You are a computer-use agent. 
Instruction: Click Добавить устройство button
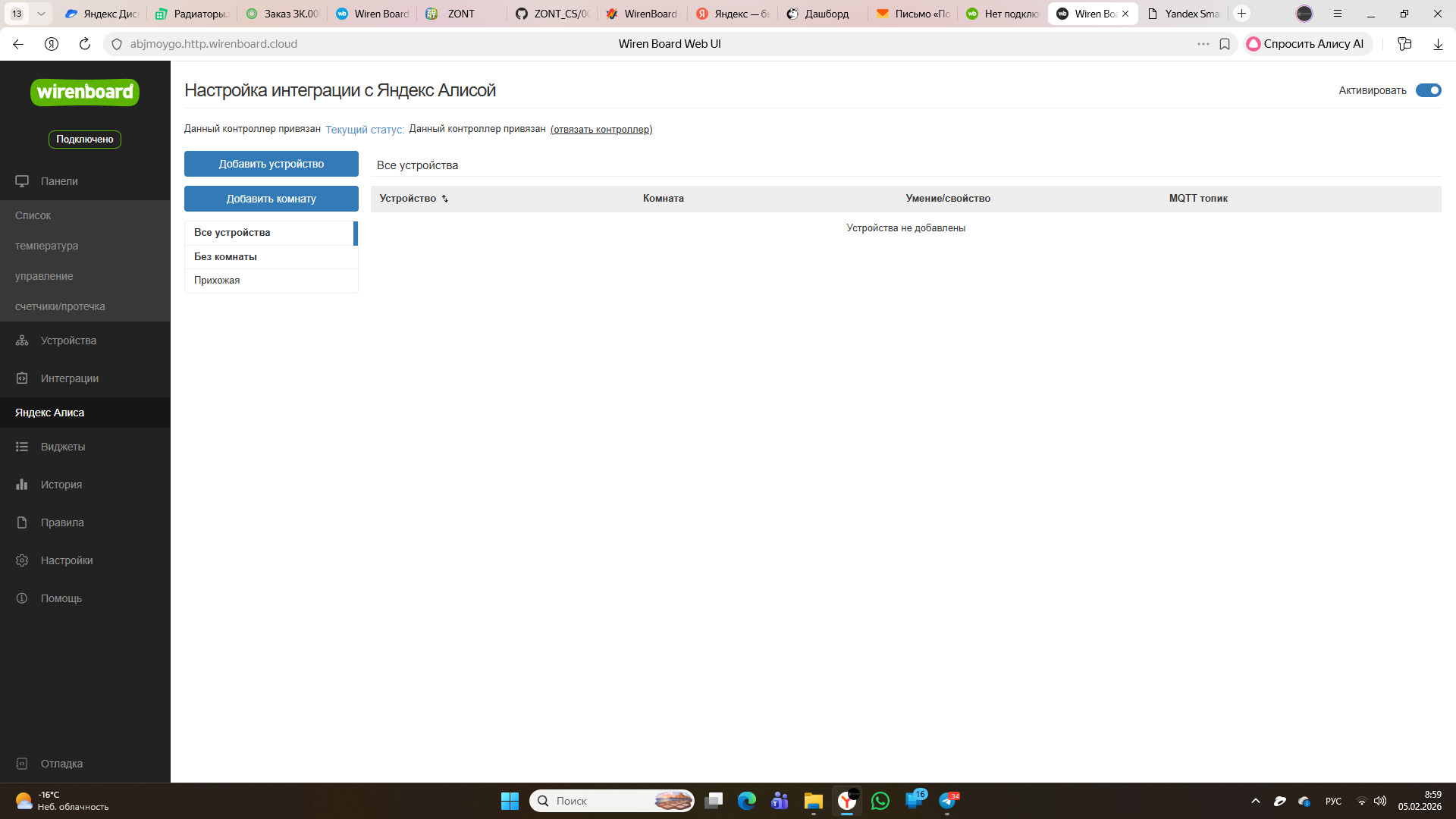pyautogui.click(x=271, y=164)
